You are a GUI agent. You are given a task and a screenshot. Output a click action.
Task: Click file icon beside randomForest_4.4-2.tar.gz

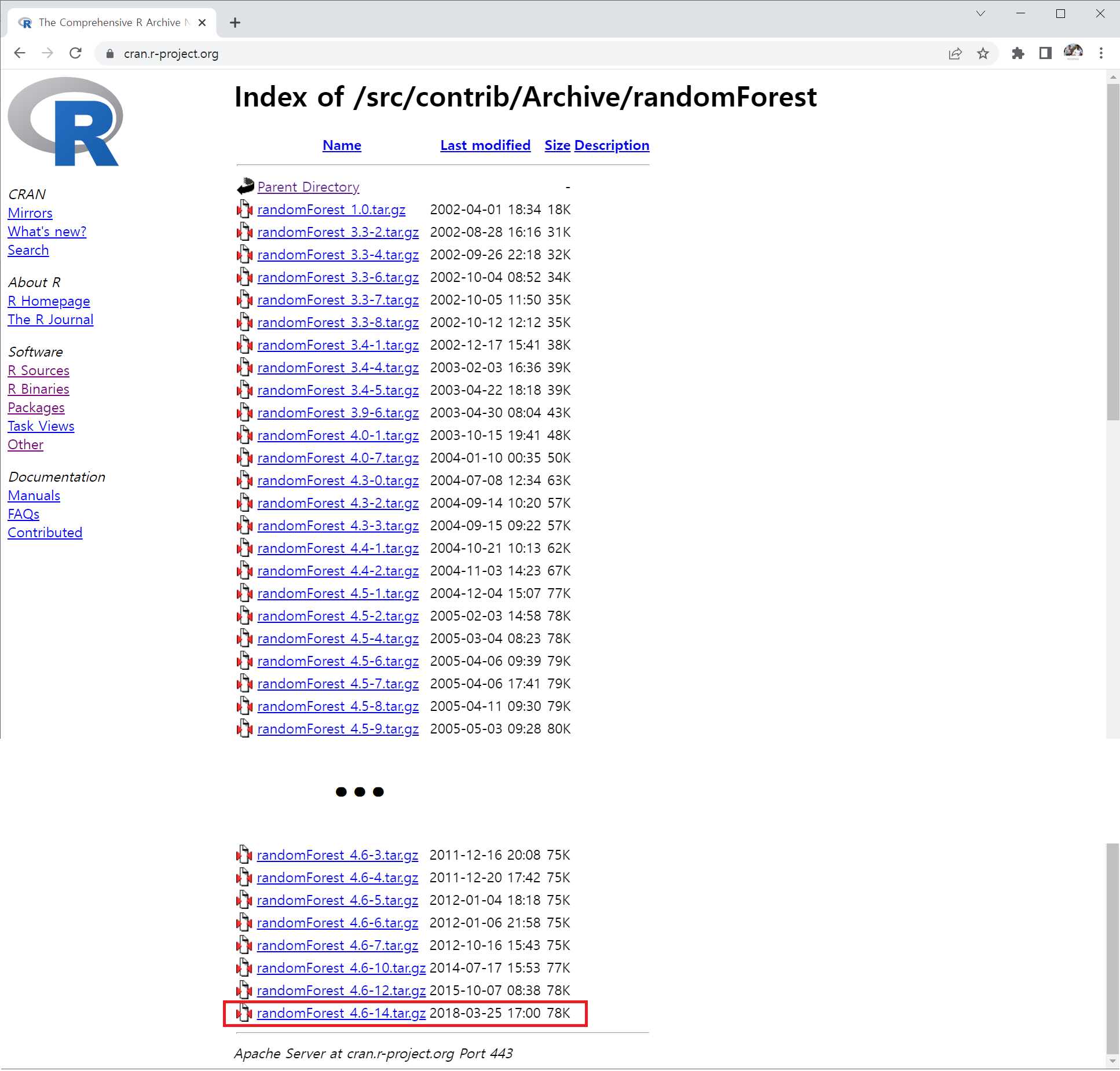(x=245, y=570)
